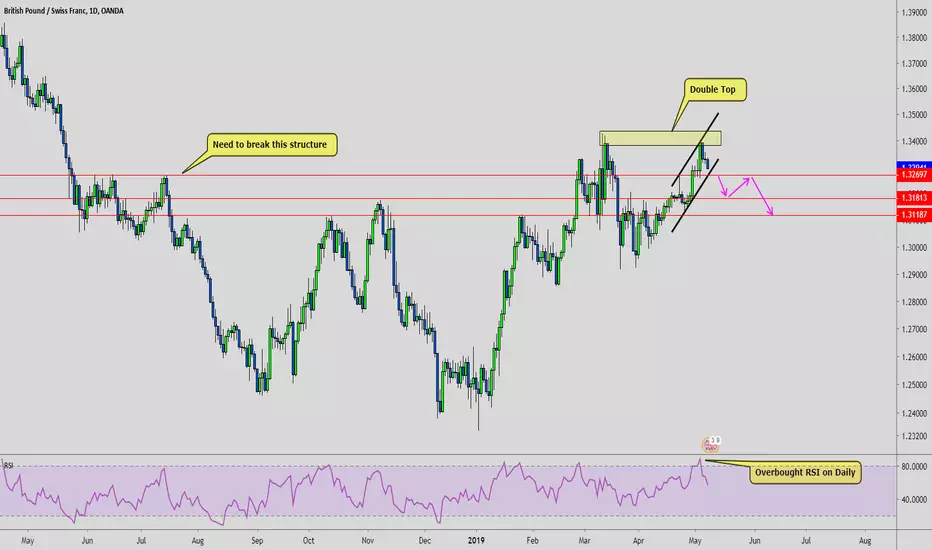Select the yellow Double Top zone rectangle
Image resolution: width=932 pixels, height=550 pixels.
[x=660, y=139]
